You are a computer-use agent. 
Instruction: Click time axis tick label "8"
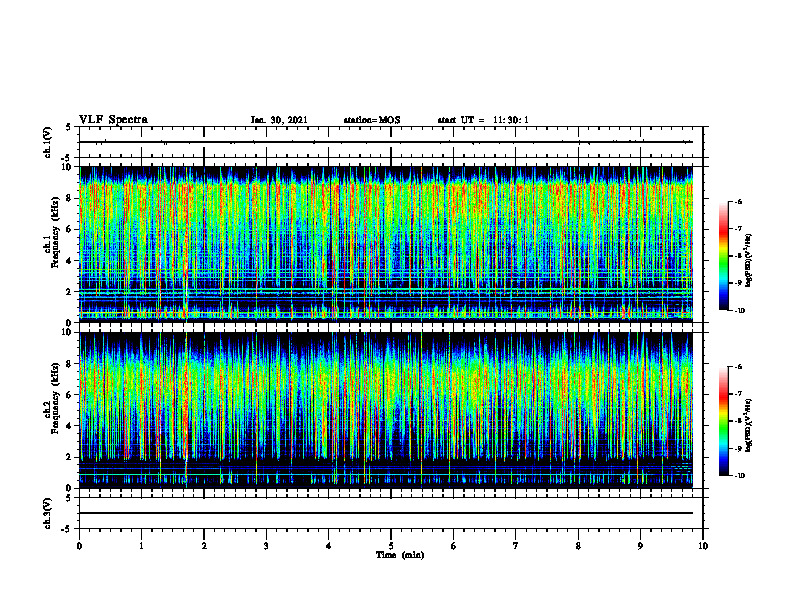578,546
